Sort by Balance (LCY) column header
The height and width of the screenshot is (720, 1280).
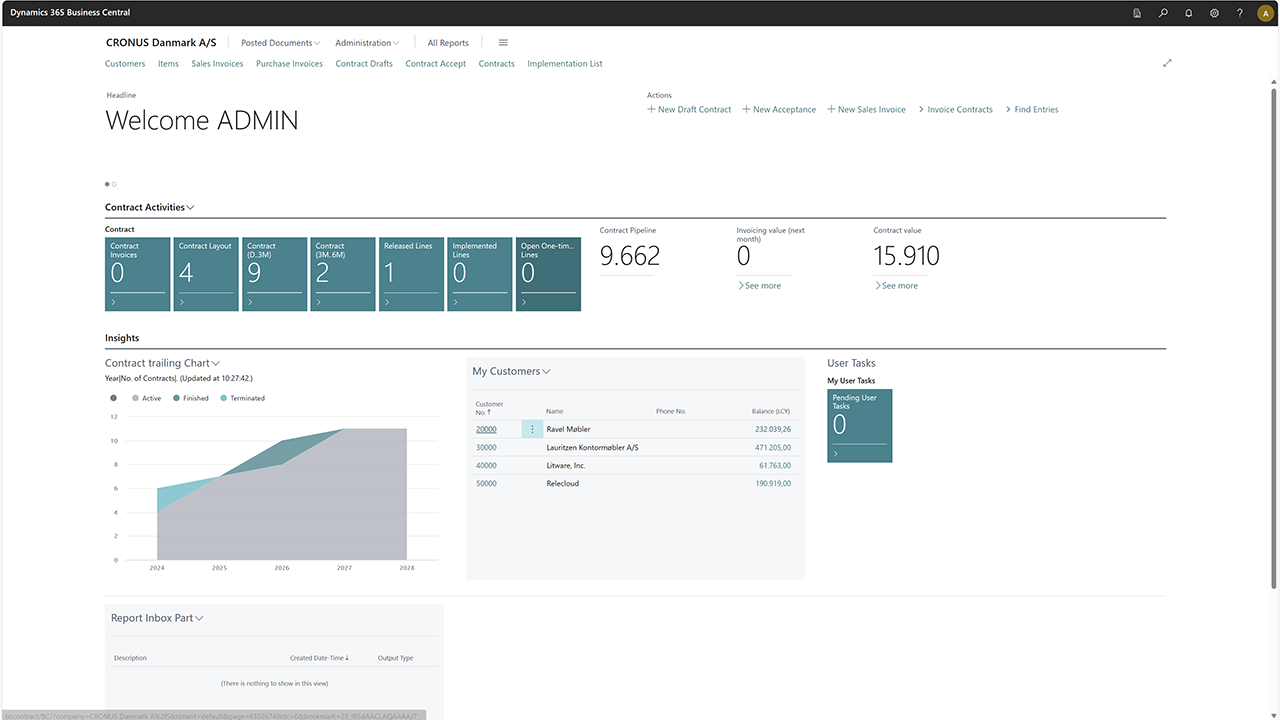pyautogui.click(x=771, y=411)
